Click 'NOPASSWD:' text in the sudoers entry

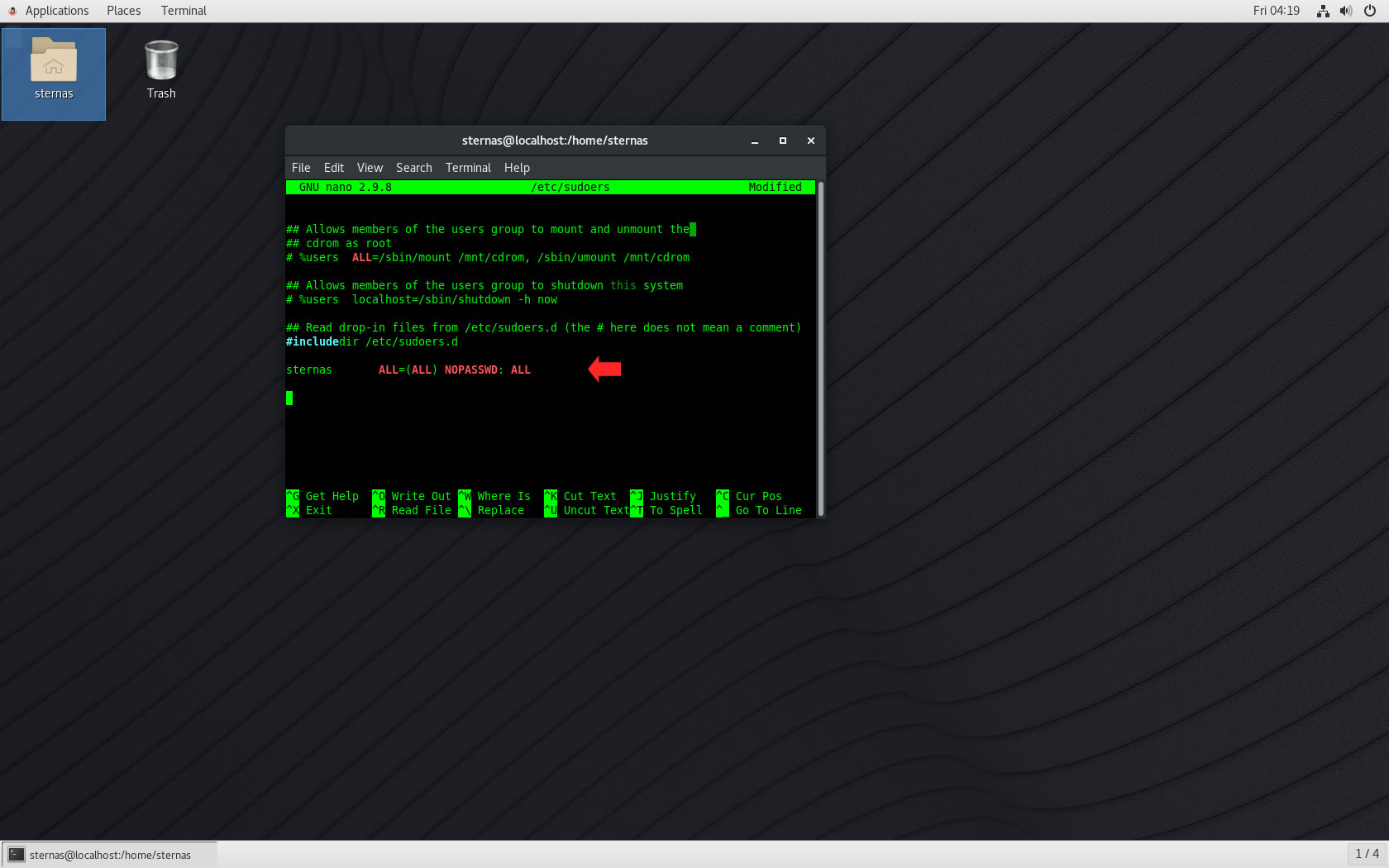tap(475, 370)
